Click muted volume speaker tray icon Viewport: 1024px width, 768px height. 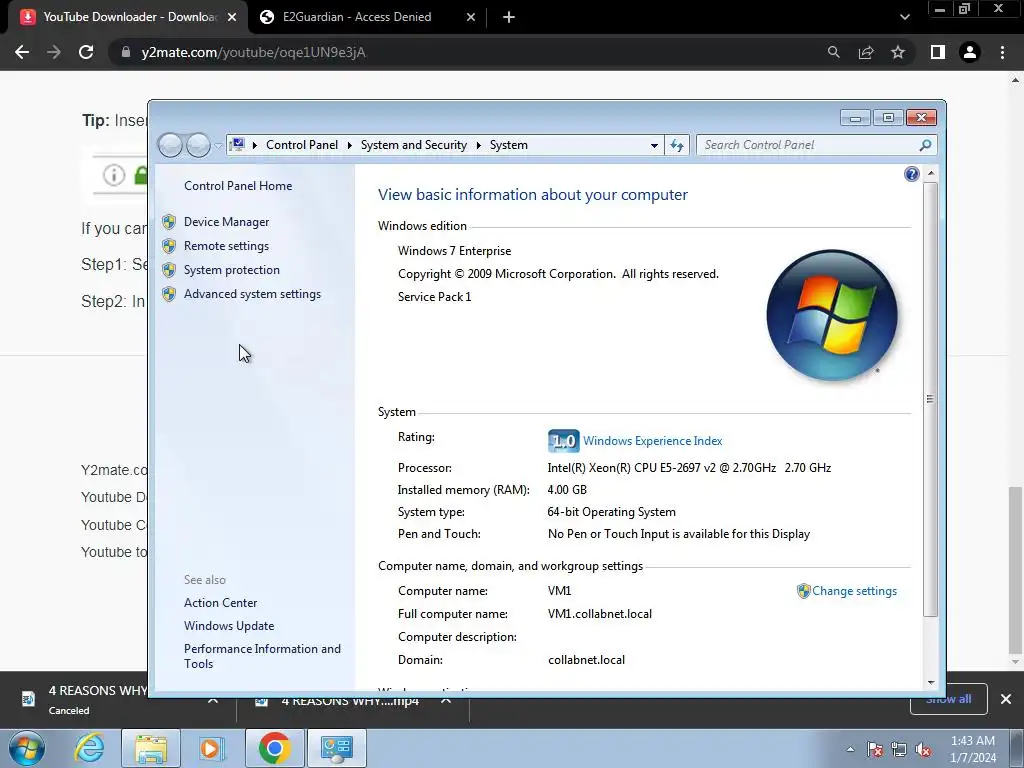pos(923,750)
